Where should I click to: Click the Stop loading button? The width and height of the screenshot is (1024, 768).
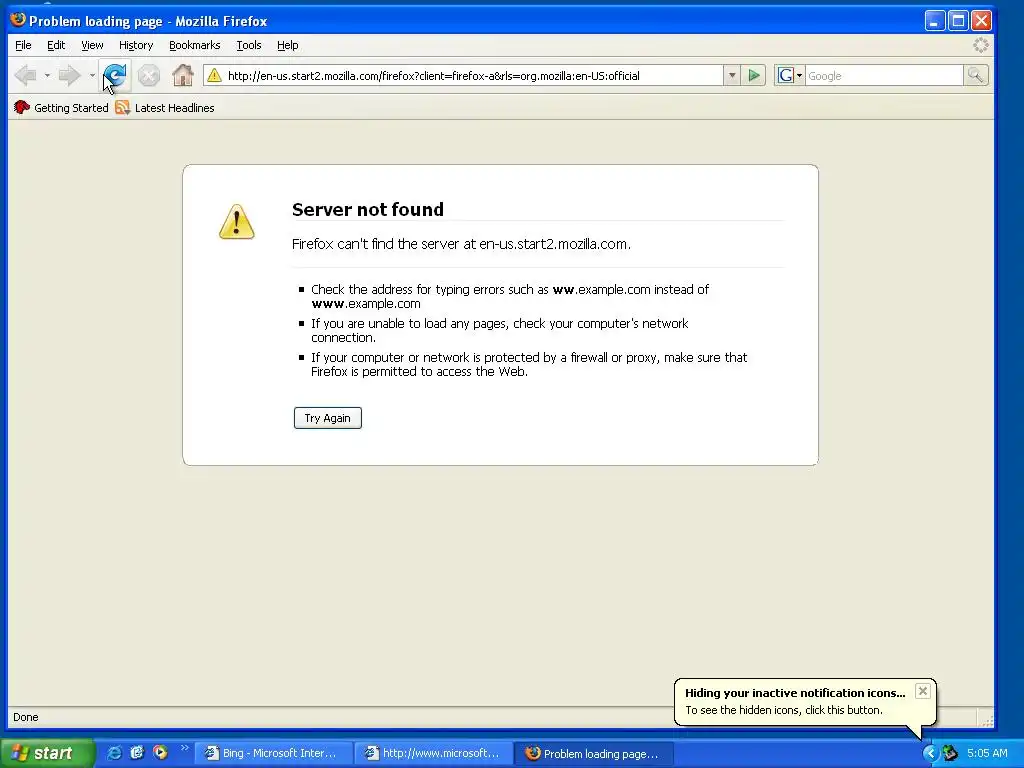pos(149,76)
